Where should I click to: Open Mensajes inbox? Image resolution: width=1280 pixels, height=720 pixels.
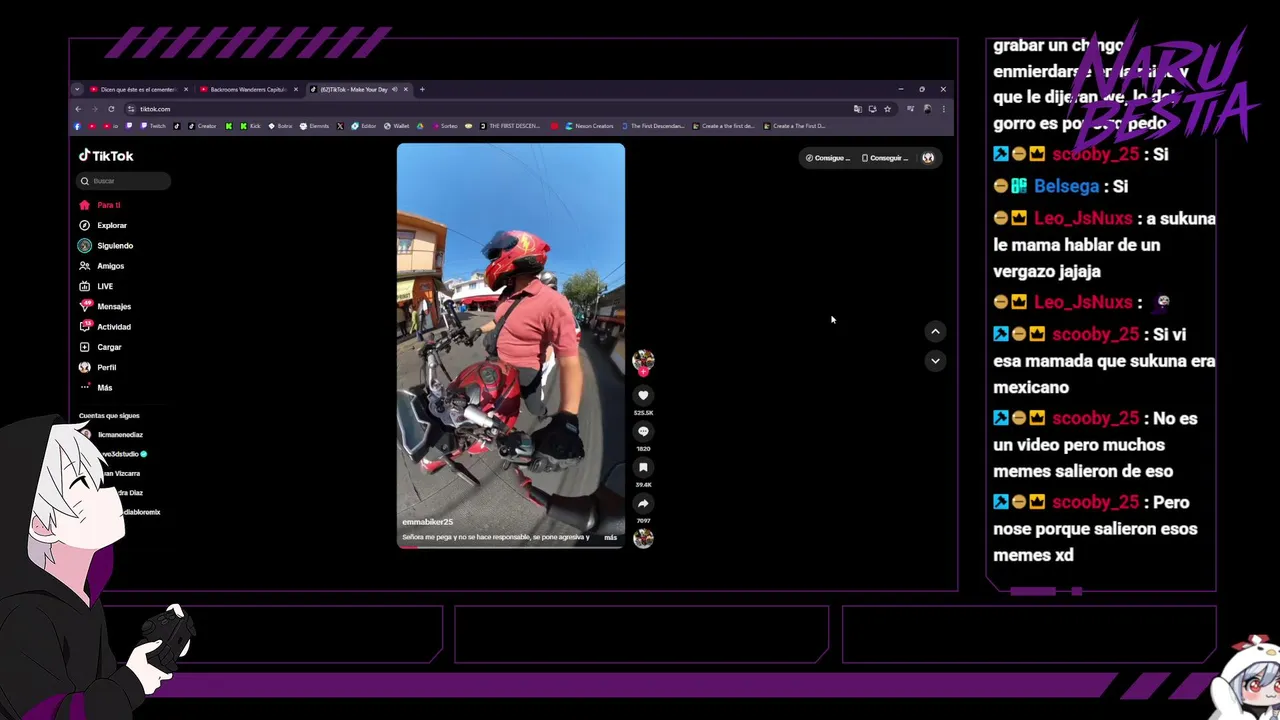point(105,306)
